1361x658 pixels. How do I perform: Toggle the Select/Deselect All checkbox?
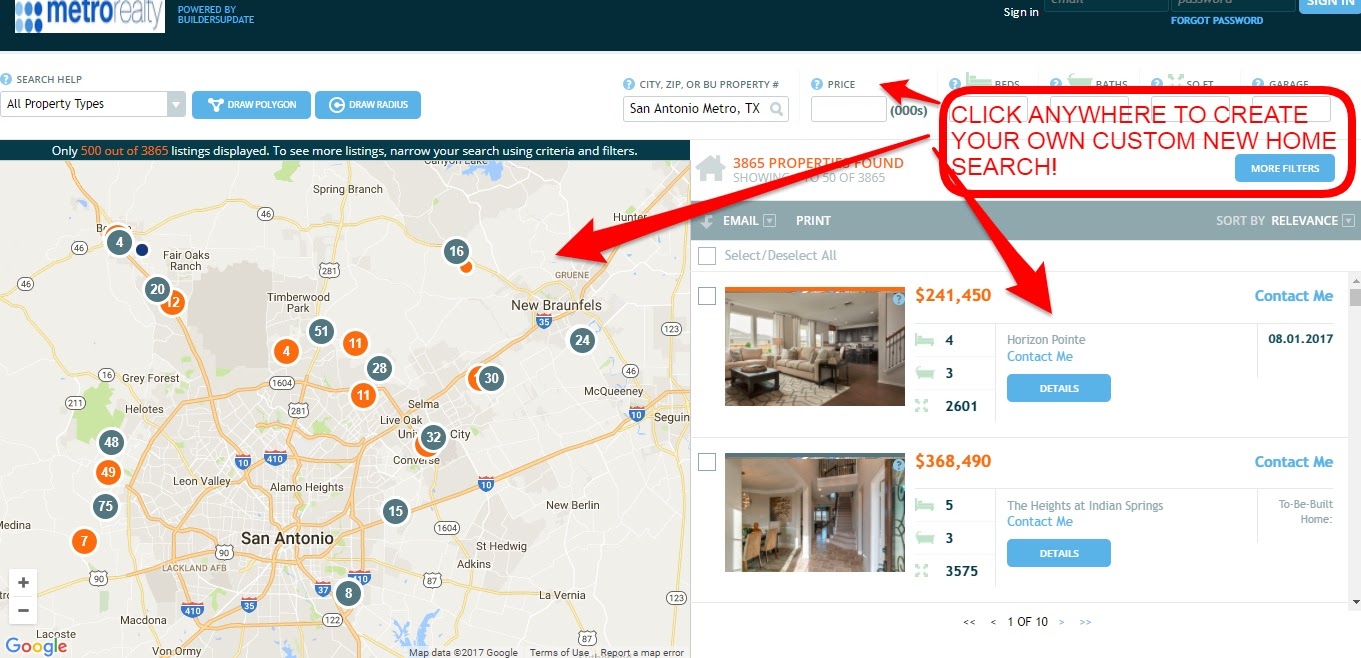707,256
